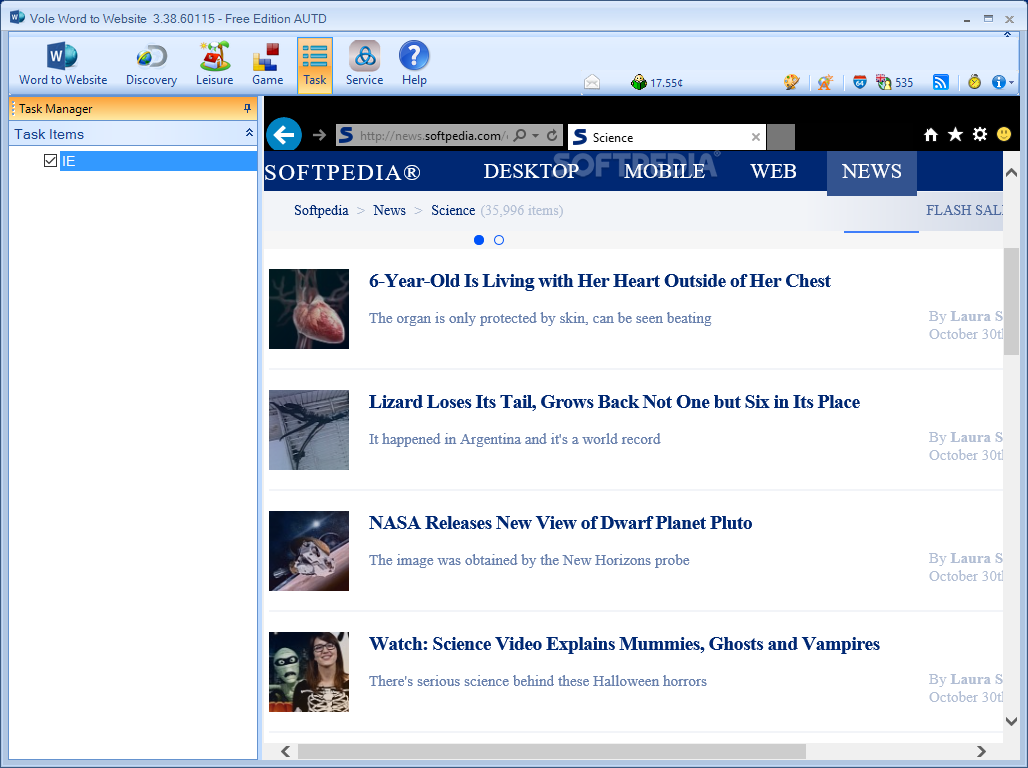Screen dimensions: 1028x768
Task: Click the yellow stopwatch icon
Action: [x=974, y=82]
